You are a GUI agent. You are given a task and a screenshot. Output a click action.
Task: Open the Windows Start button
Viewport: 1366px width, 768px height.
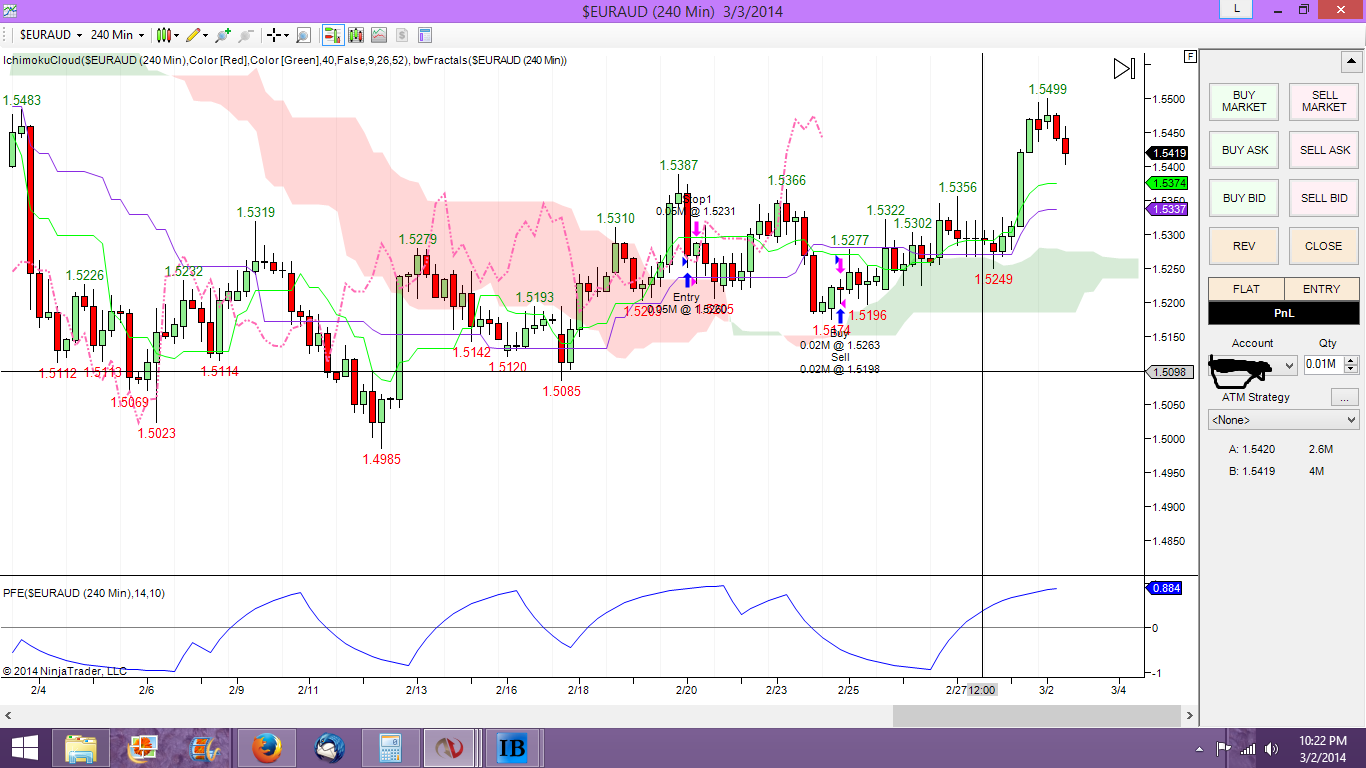coord(24,748)
